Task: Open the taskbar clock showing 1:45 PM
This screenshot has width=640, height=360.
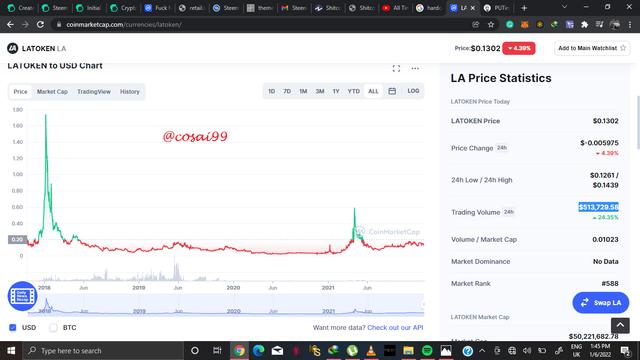Action: tap(600, 351)
